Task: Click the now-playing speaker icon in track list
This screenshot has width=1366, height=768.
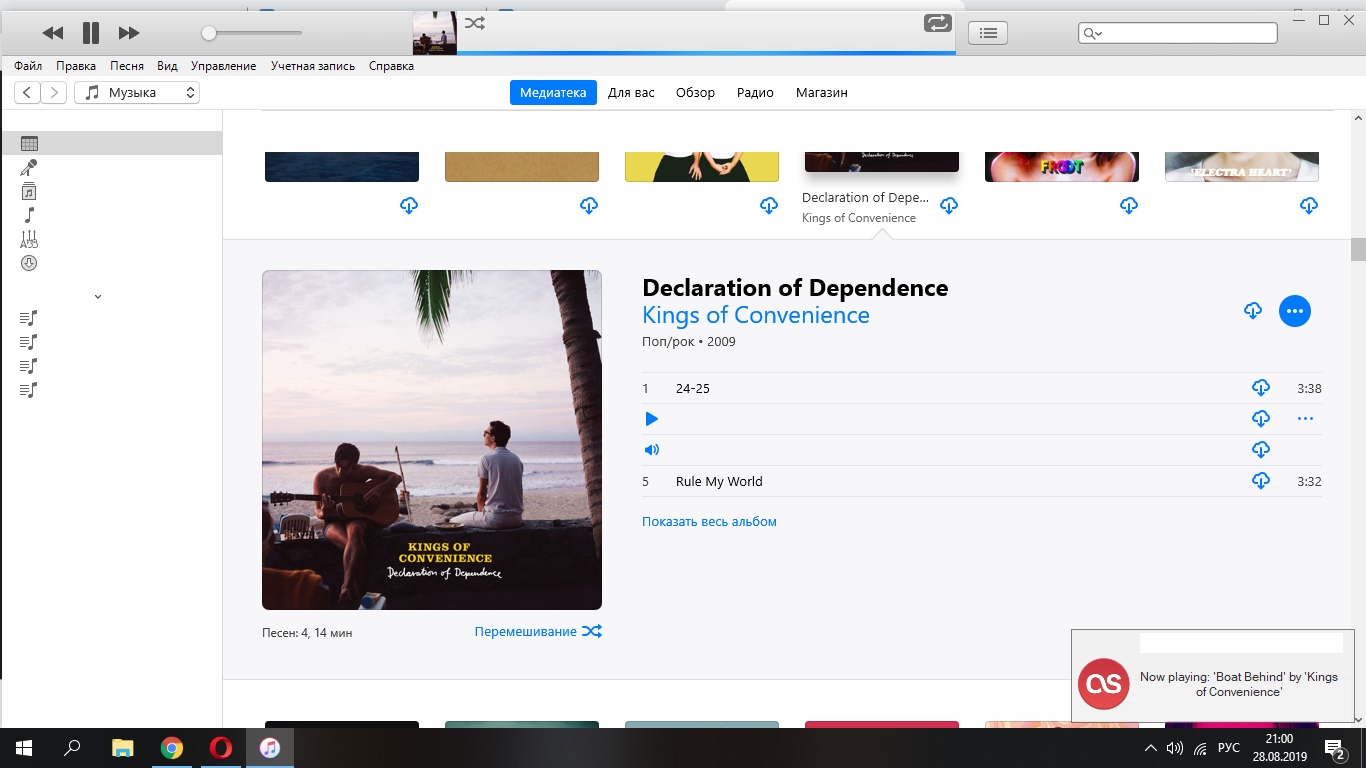Action: coord(652,450)
